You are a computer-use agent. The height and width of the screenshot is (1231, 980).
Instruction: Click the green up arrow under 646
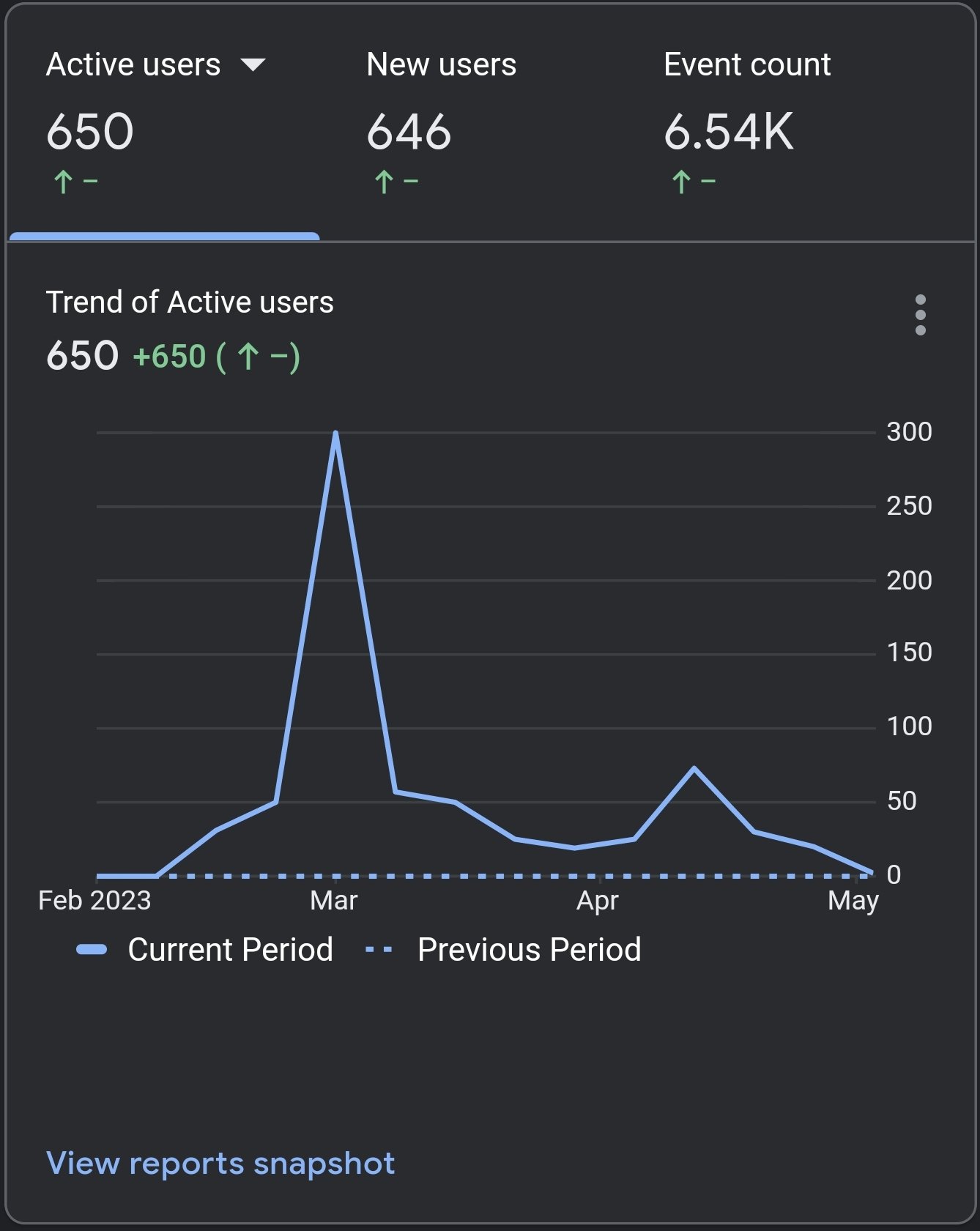coord(384,182)
